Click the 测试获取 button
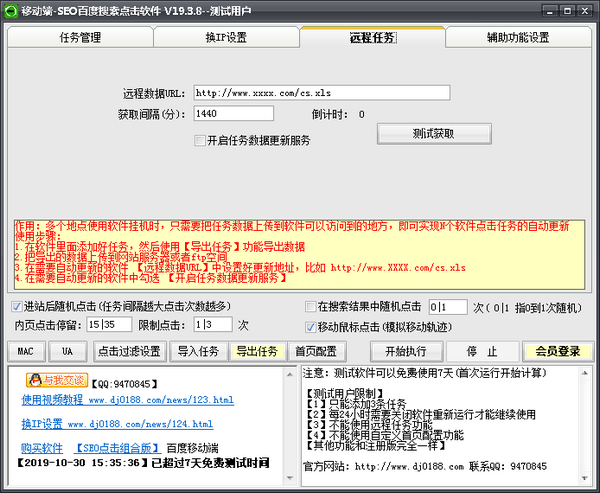 [434, 134]
